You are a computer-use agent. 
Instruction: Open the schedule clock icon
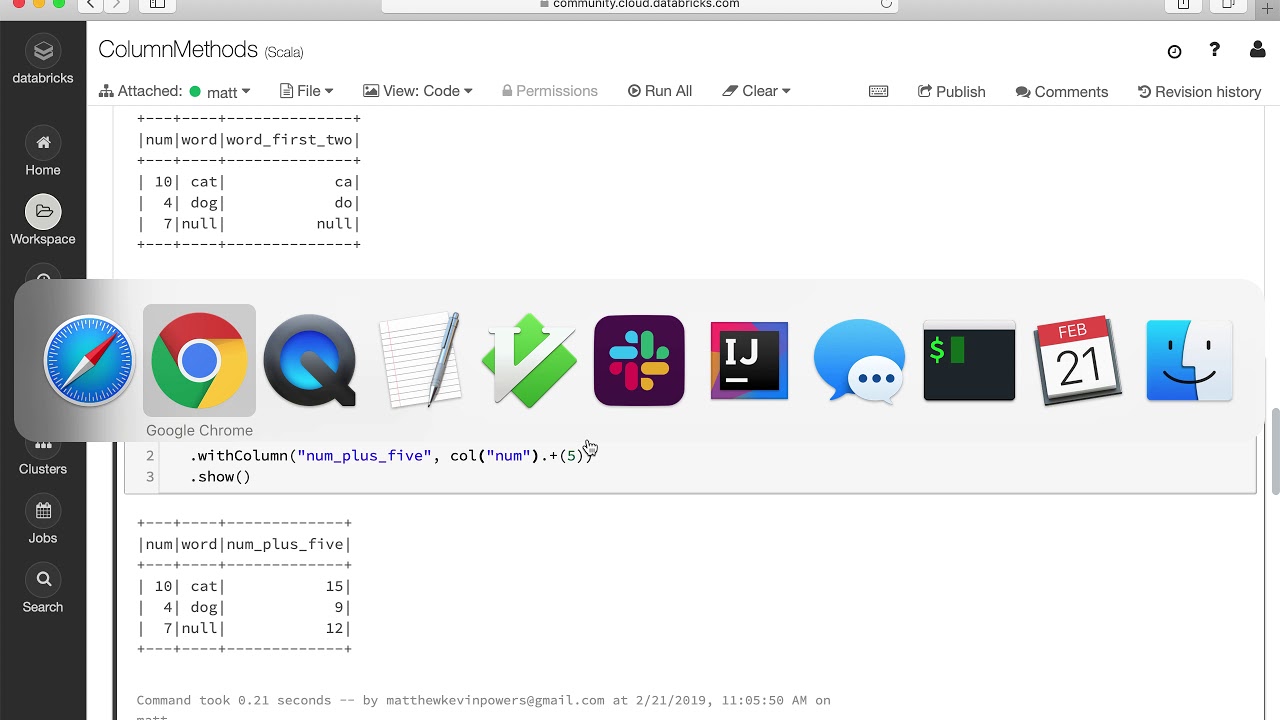pyautogui.click(x=1175, y=51)
